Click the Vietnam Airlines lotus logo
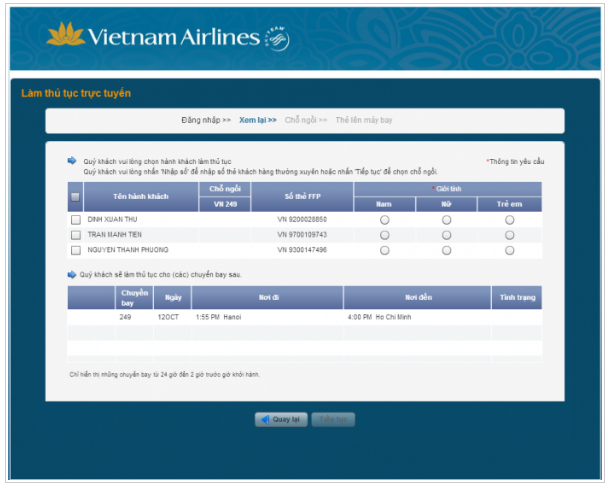The height and width of the screenshot is (485, 608). click(x=66, y=34)
